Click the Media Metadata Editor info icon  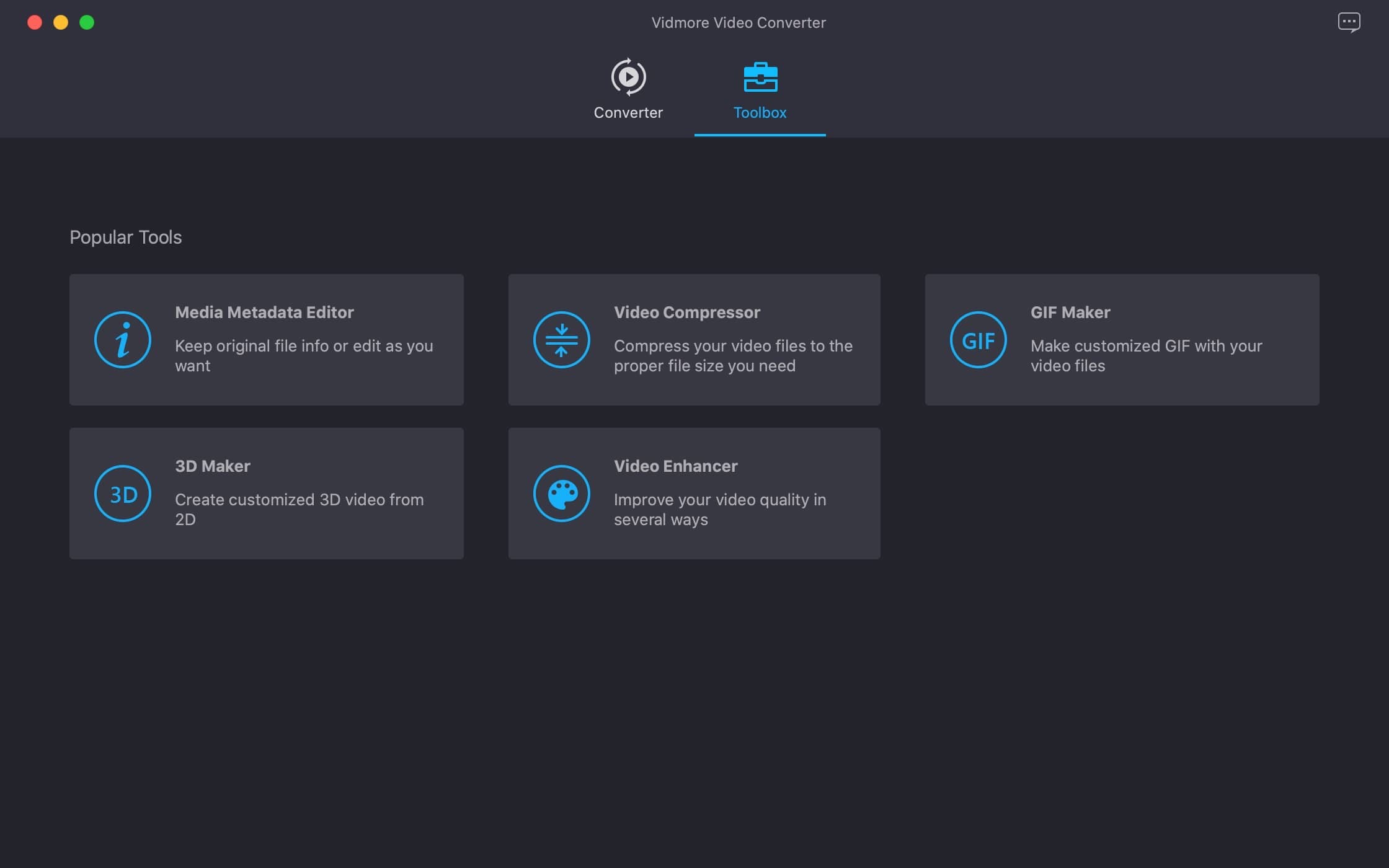click(x=123, y=340)
